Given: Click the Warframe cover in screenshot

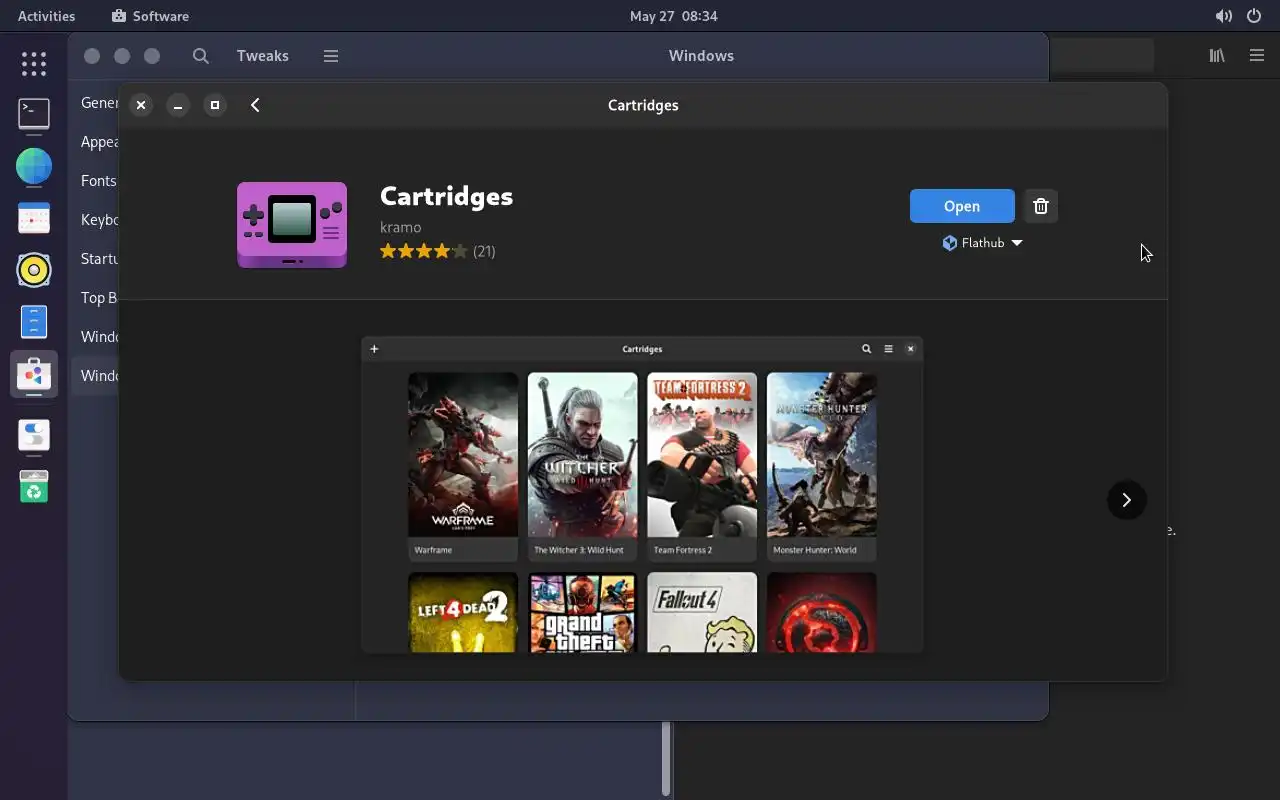Looking at the screenshot, I should (x=463, y=455).
